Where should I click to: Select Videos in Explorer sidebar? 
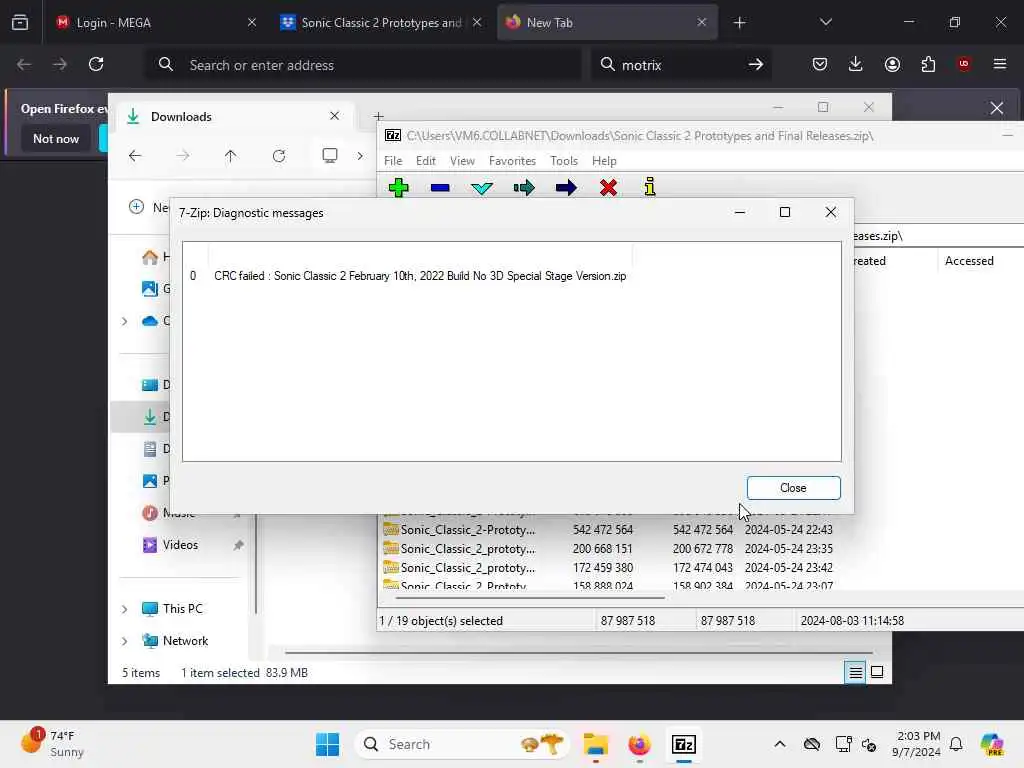(x=180, y=545)
